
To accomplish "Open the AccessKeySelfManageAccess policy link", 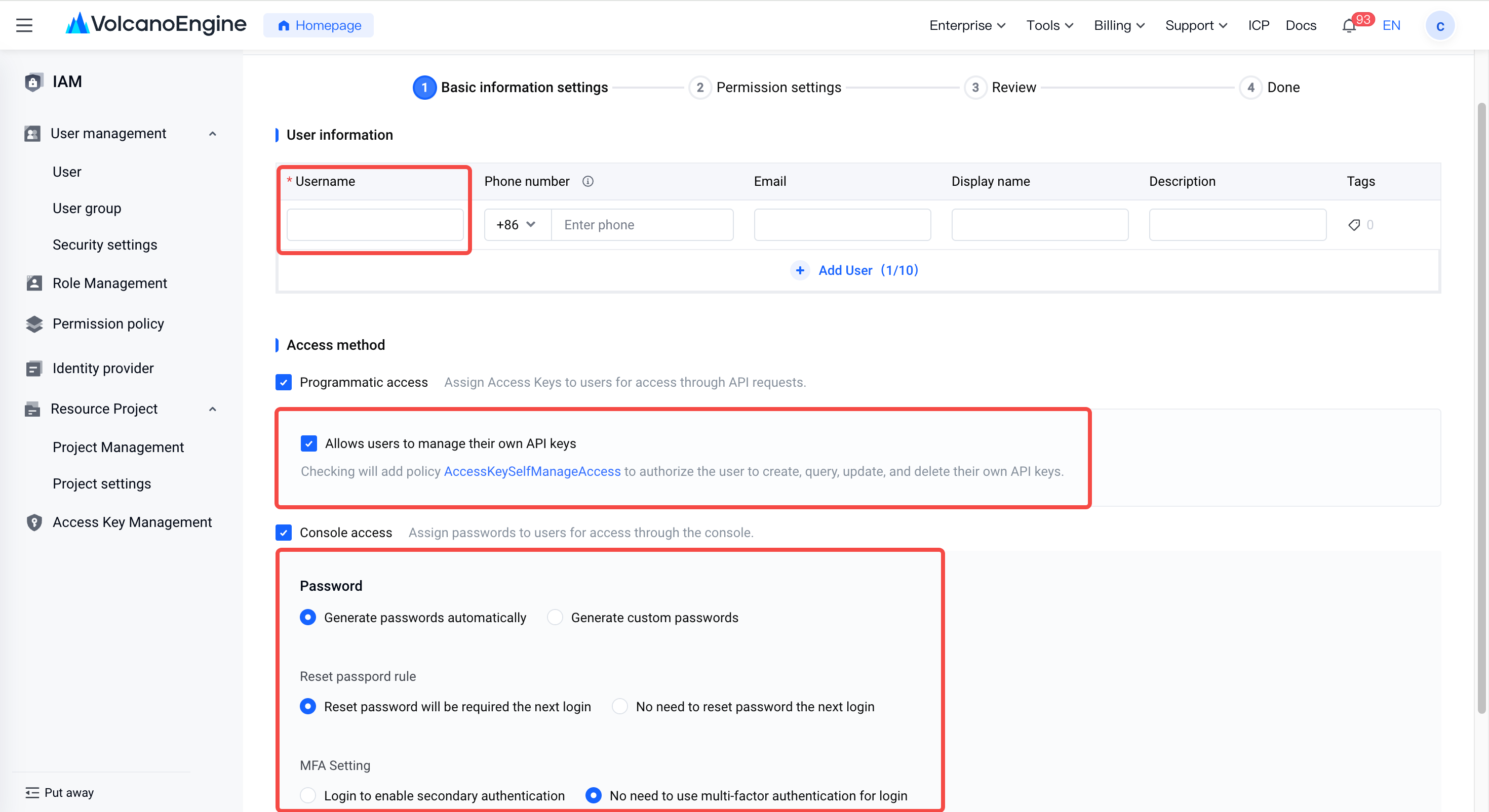I will coord(532,471).
